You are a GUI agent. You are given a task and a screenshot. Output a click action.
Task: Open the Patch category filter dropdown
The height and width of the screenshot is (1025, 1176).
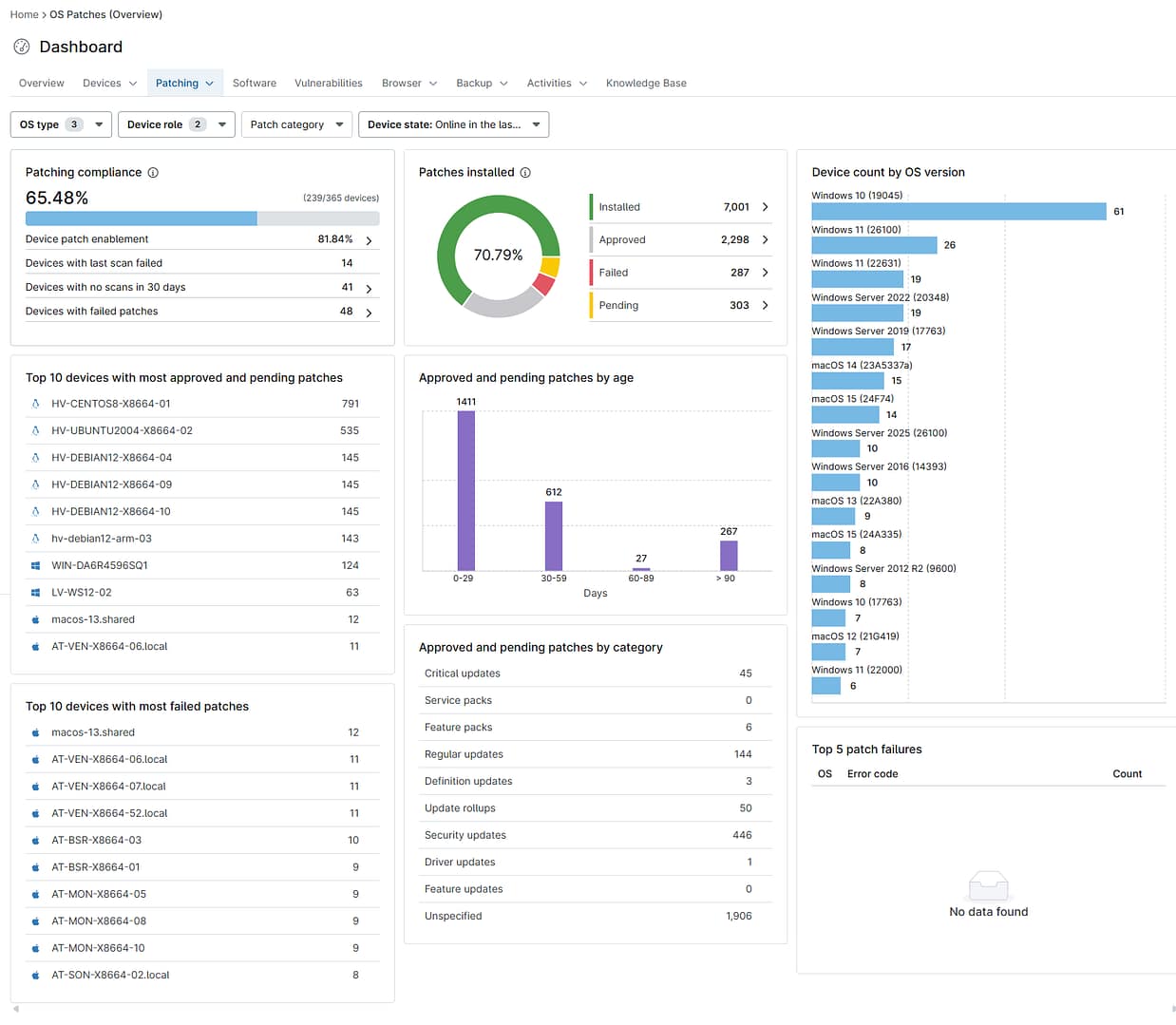pos(296,124)
